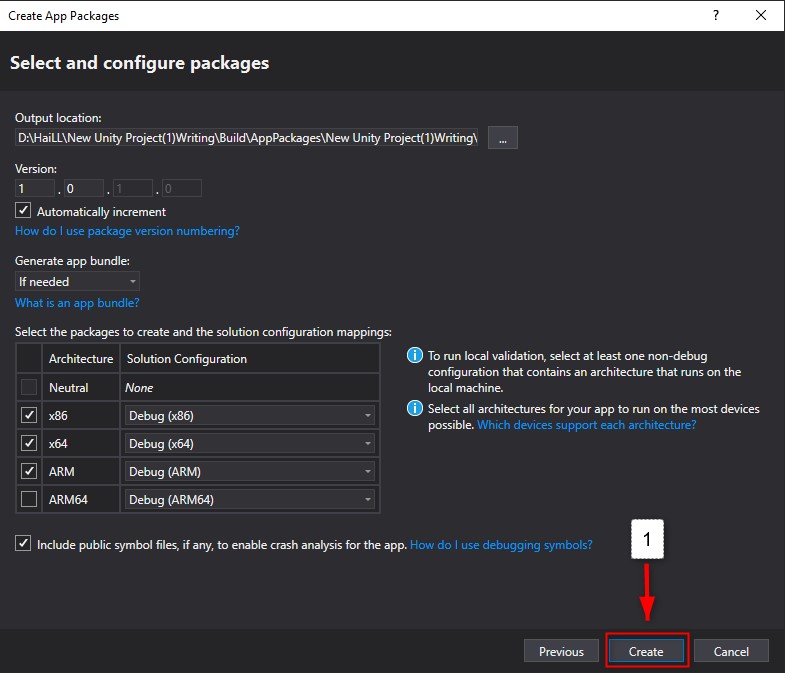Browse output location with ellipsis button
Viewport: 785px width, 673px height.
(503, 138)
